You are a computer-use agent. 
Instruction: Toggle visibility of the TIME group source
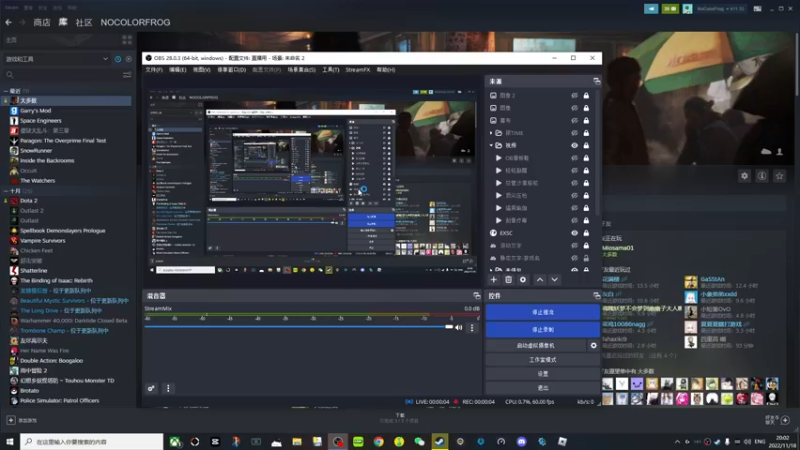[574, 133]
